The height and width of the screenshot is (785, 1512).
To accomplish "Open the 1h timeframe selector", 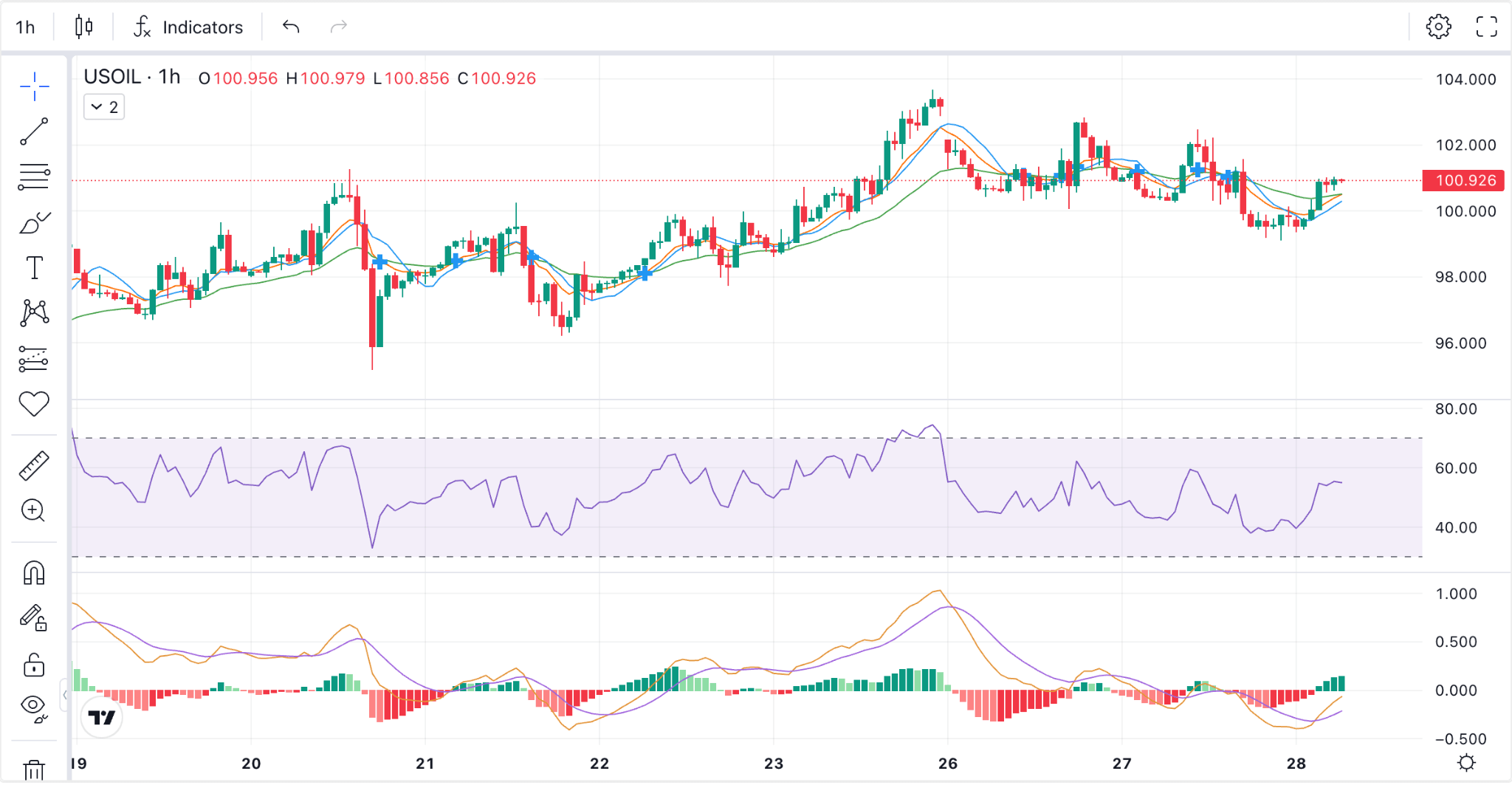I will [x=26, y=27].
